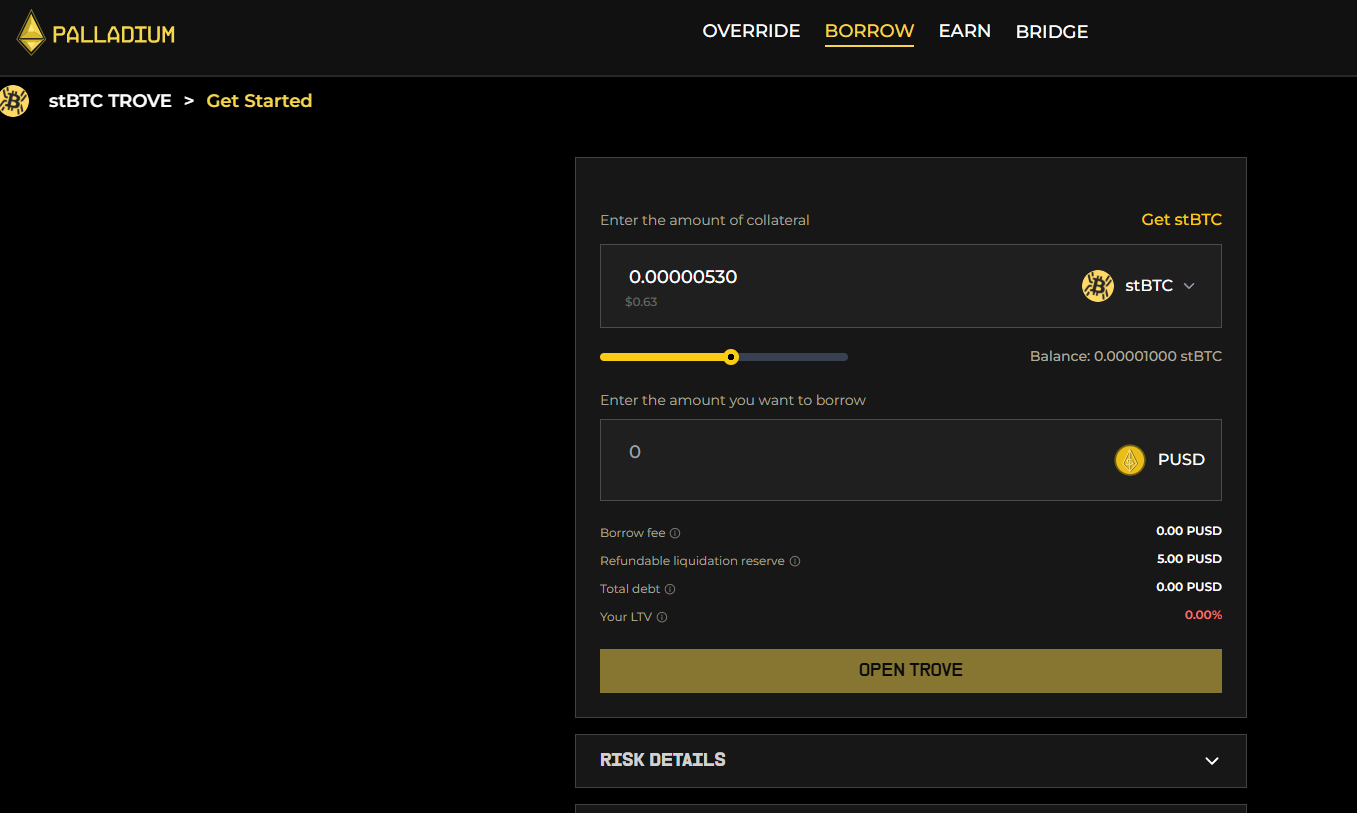The image size is (1357, 813).
Task: Click the Palladium logo in the header
Action: [x=96, y=33]
